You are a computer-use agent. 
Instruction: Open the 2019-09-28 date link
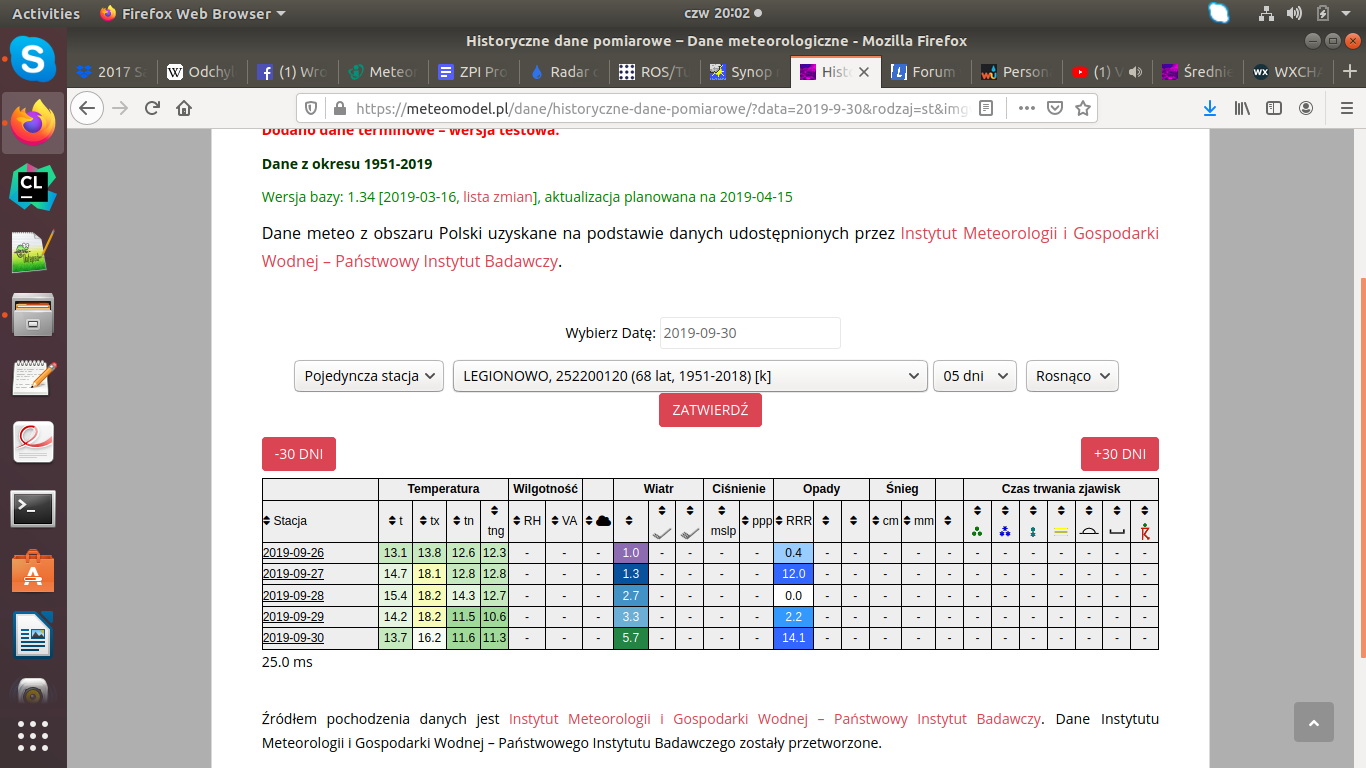tap(293, 596)
